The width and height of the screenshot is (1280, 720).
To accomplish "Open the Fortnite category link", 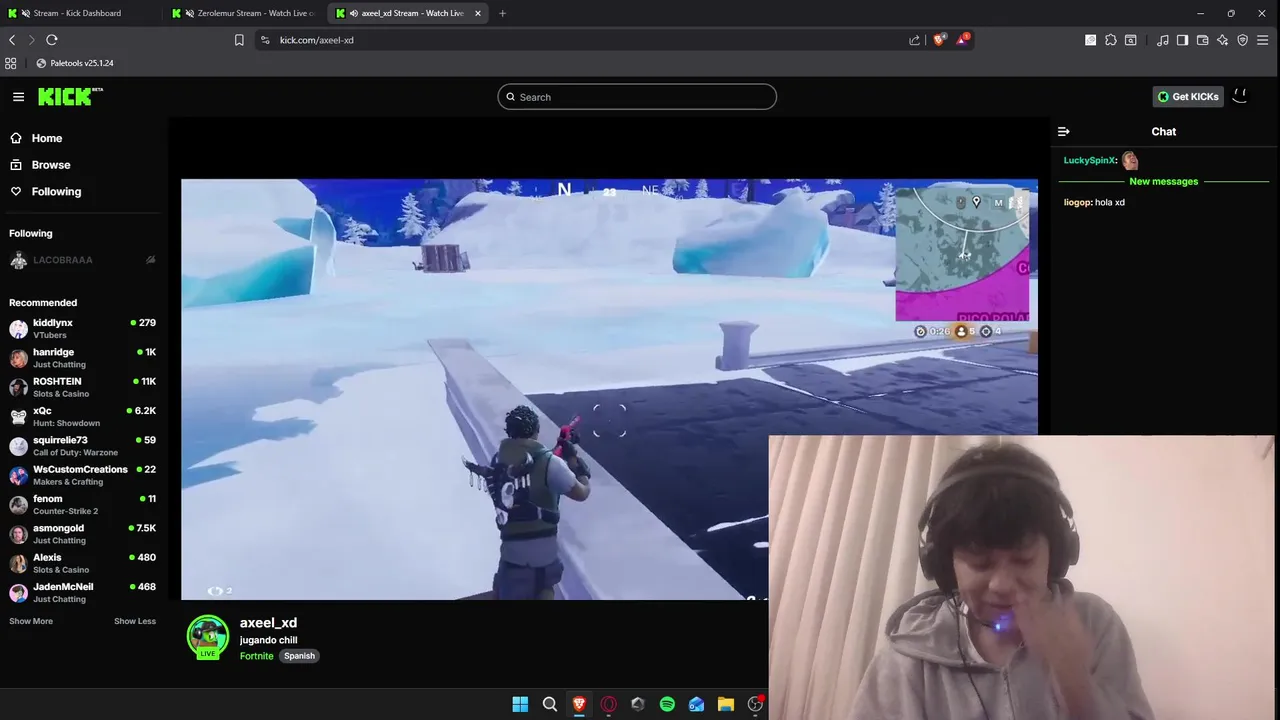I will [256, 656].
